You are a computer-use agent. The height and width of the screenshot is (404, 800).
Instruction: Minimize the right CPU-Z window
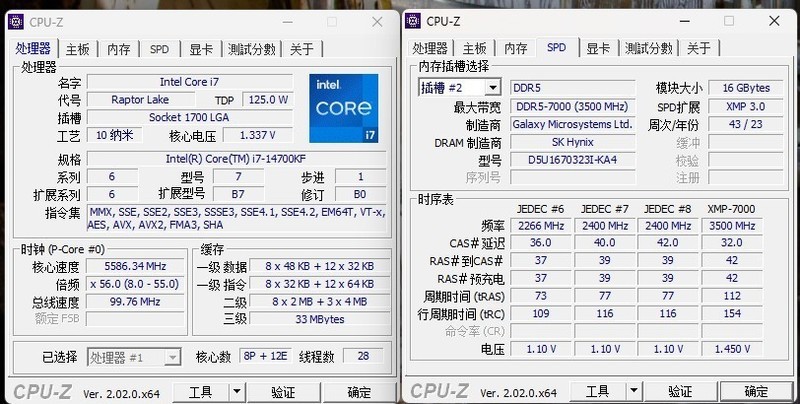coord(685,21)
